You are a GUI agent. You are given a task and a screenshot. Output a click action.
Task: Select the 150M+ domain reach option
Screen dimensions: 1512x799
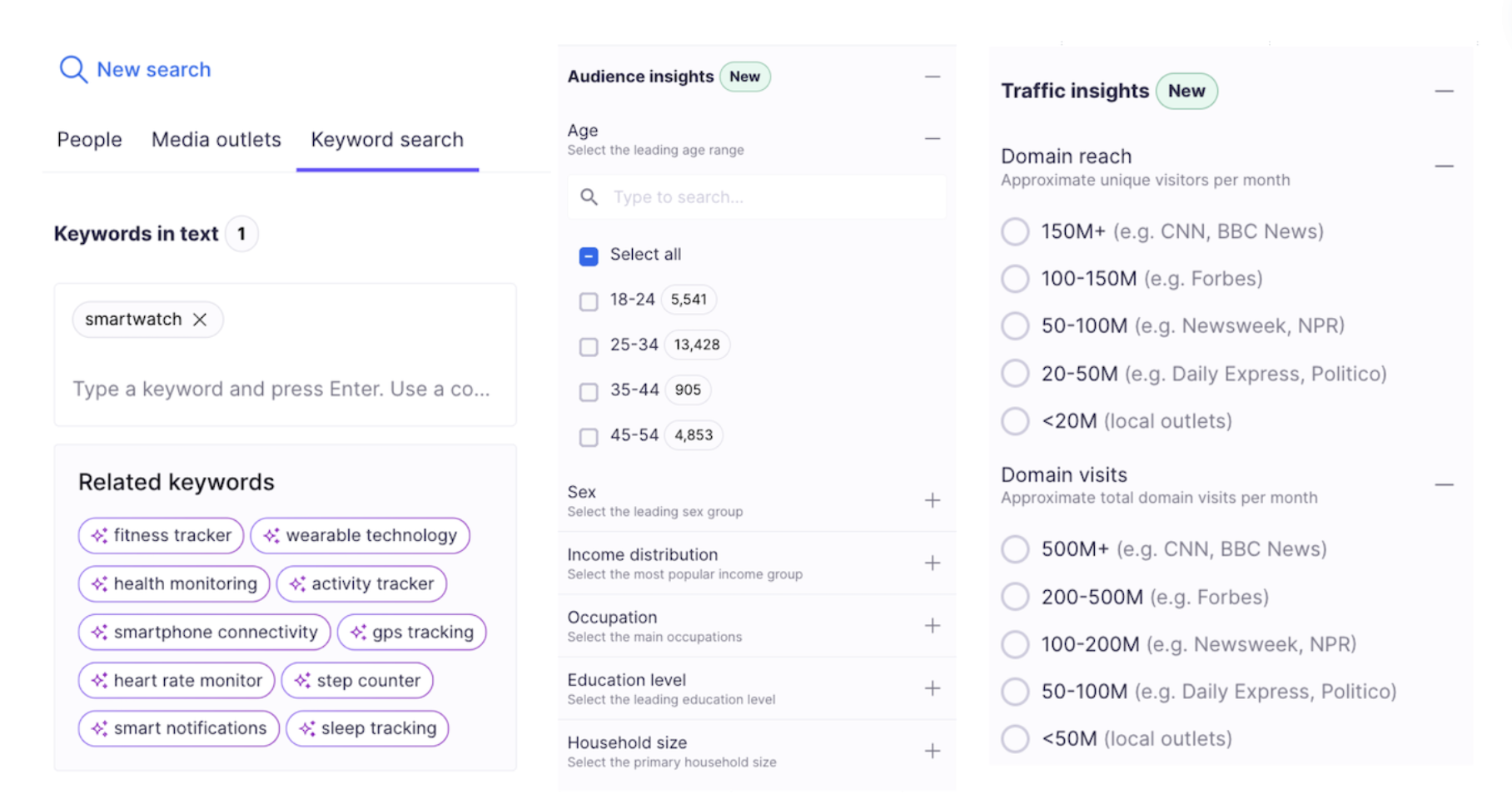click(x=1016, y=231)
